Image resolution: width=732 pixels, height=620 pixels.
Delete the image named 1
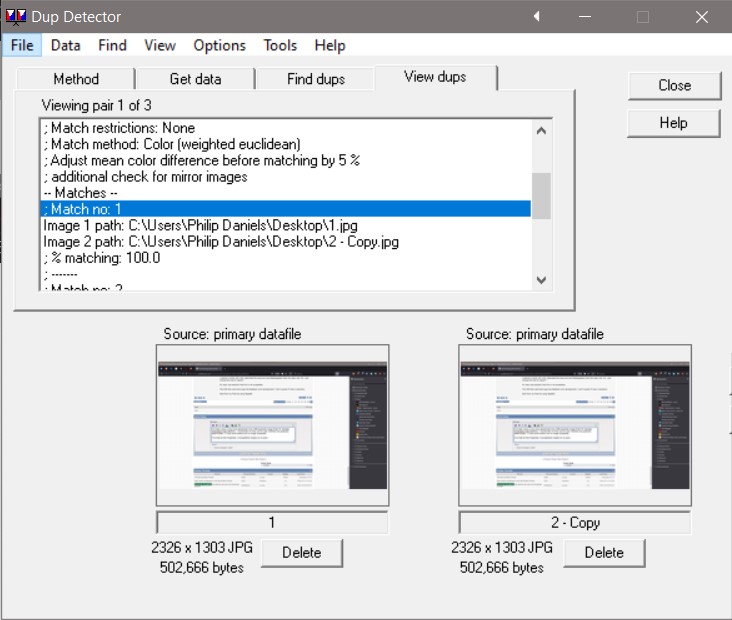click(x=302, y=553)
